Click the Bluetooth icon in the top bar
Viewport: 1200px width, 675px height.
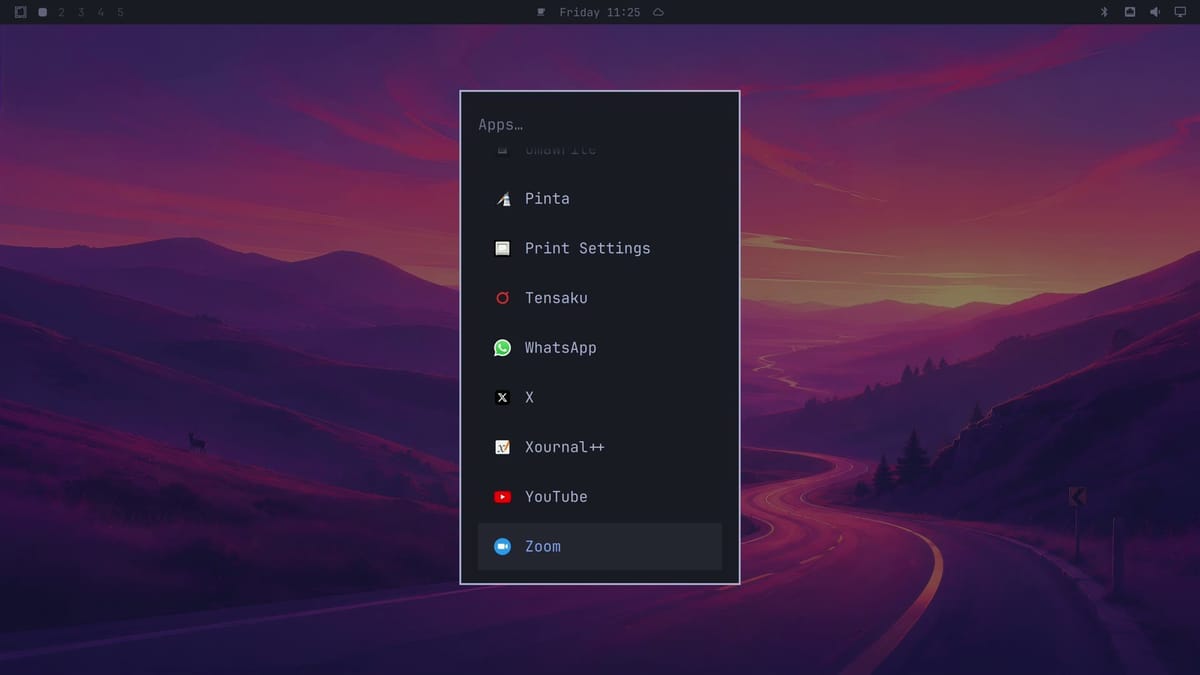tap(1105, 12)
